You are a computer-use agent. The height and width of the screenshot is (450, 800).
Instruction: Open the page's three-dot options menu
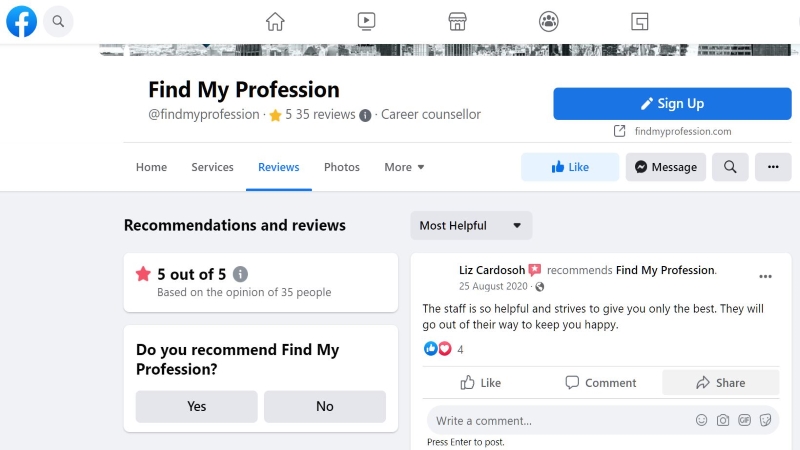pos(773,167)
